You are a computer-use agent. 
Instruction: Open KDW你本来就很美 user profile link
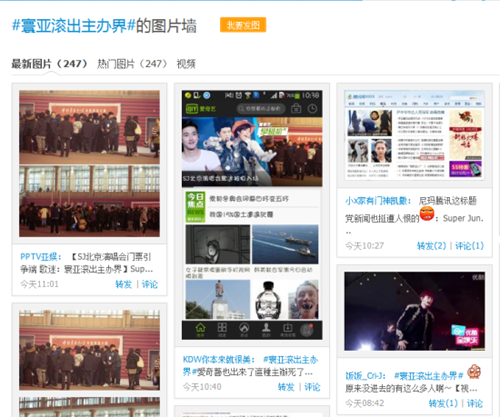(219, 360)
